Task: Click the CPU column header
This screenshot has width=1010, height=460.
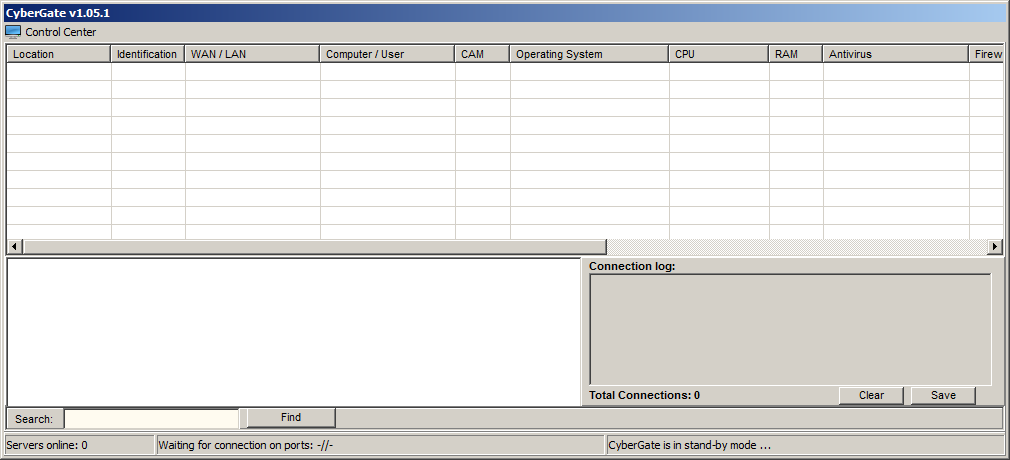Action: click(x=718, y=54)
